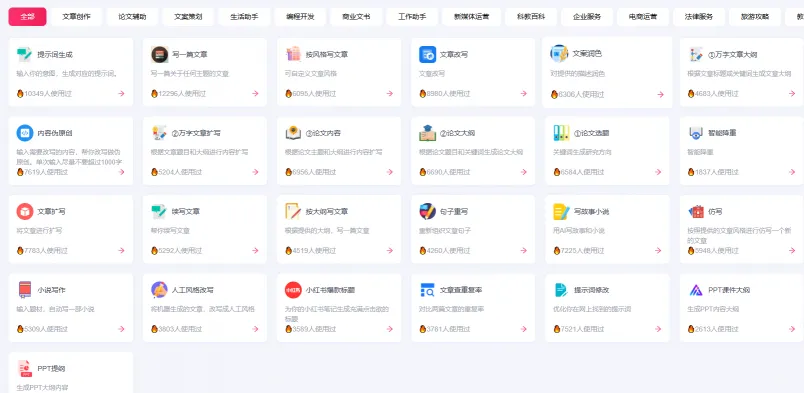Open PPT课件大纲 via its arrow
Viewport: 804px width, 393px height.
coord(792,329)
